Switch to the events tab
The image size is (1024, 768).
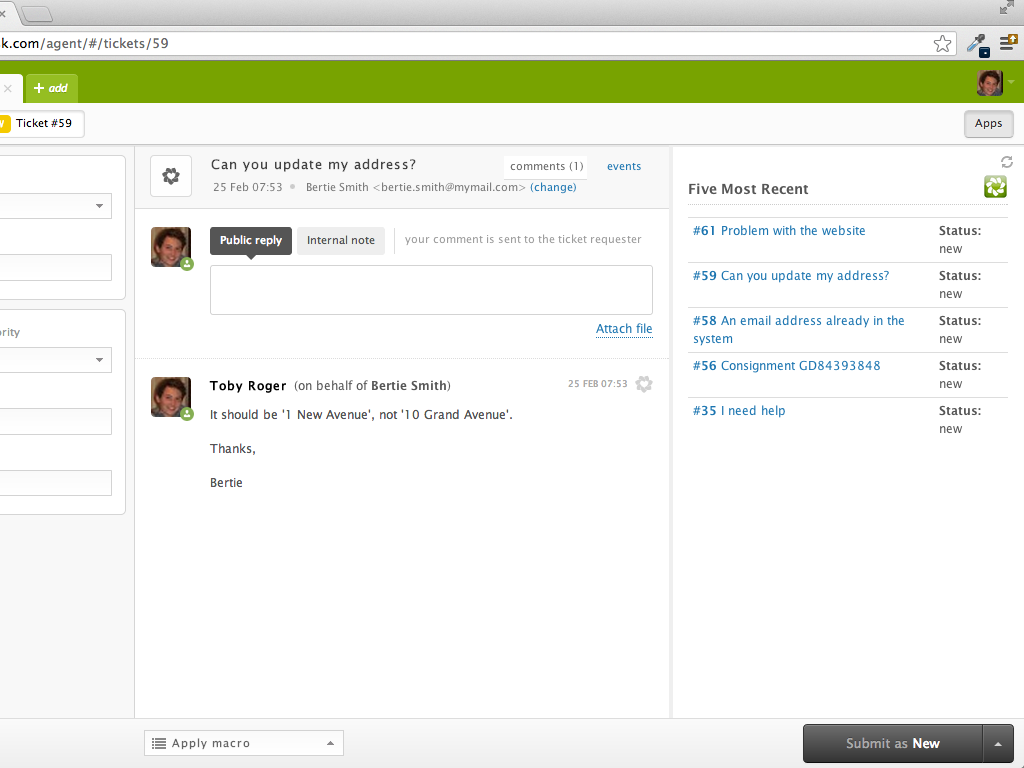pyautogui.click(x=624, y=166)
